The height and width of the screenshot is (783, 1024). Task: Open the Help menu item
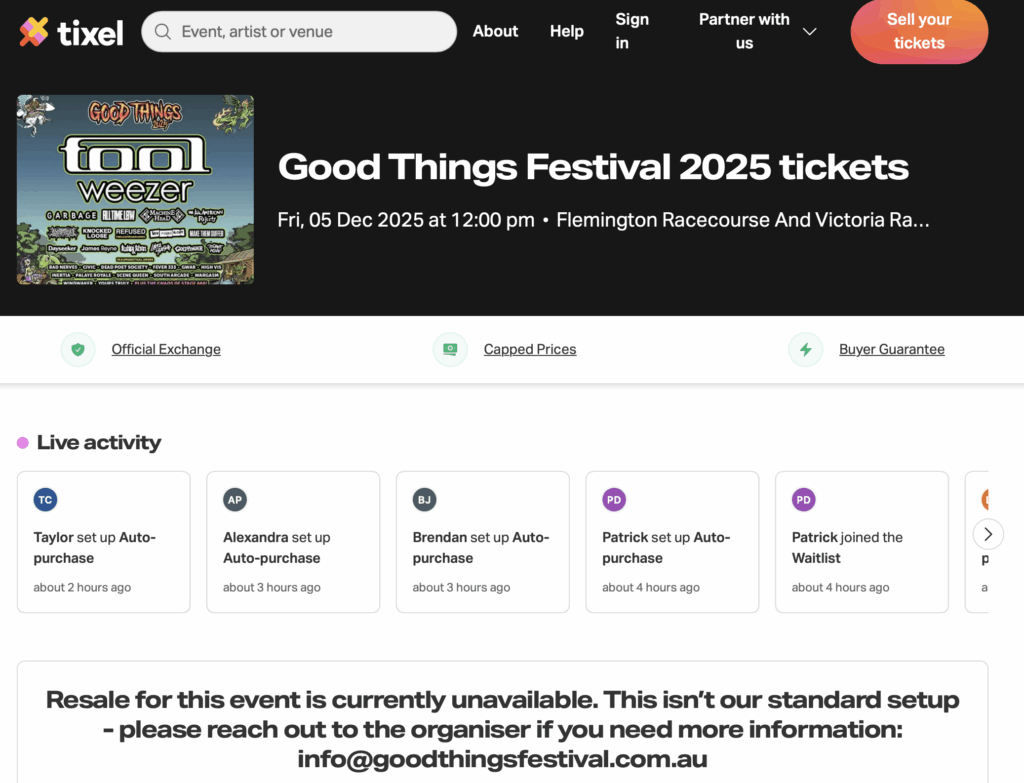[567, 31]
